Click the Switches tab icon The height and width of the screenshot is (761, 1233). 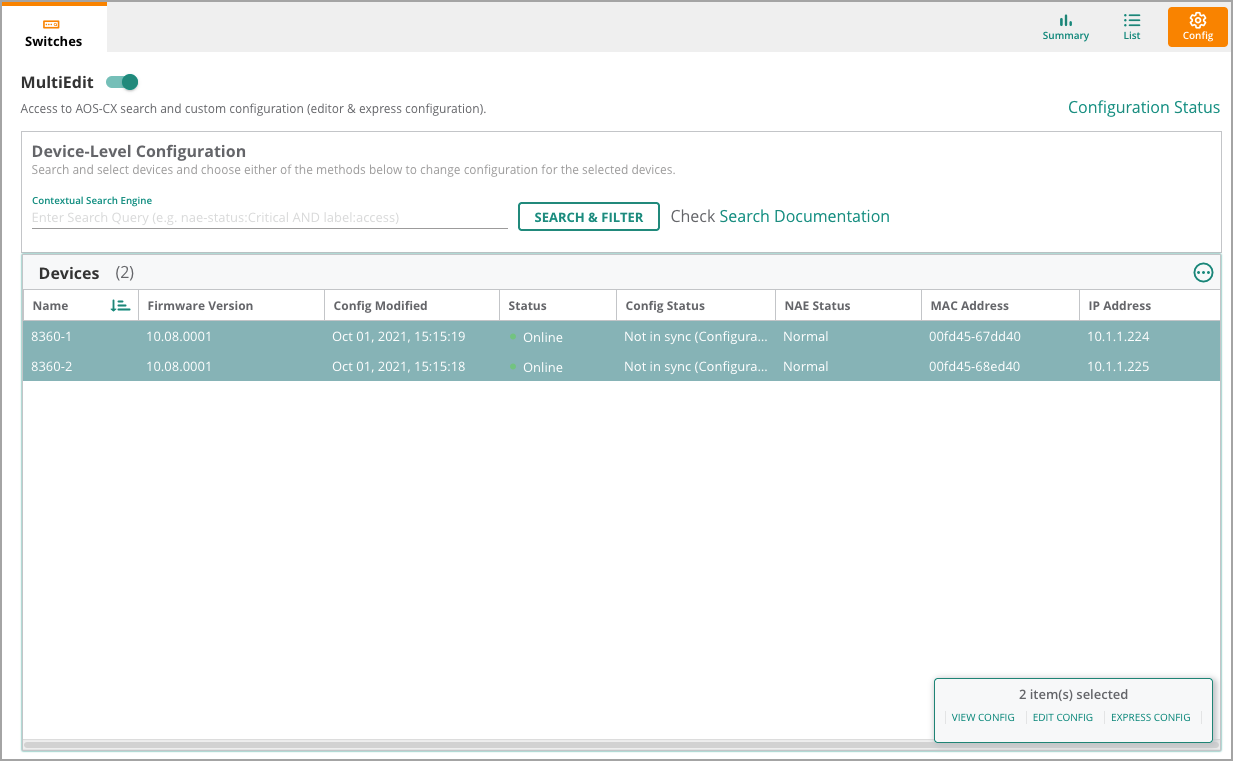tap(53, 24)
